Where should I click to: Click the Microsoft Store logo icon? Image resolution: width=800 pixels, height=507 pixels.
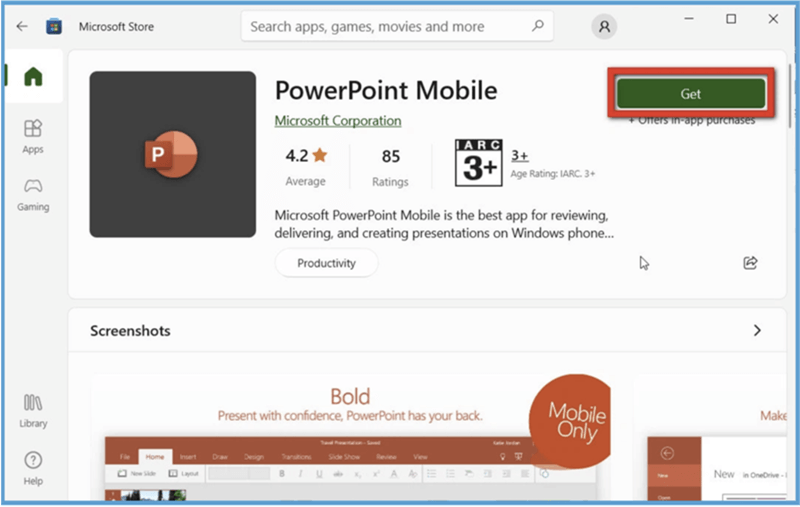[x=54, y=26]
